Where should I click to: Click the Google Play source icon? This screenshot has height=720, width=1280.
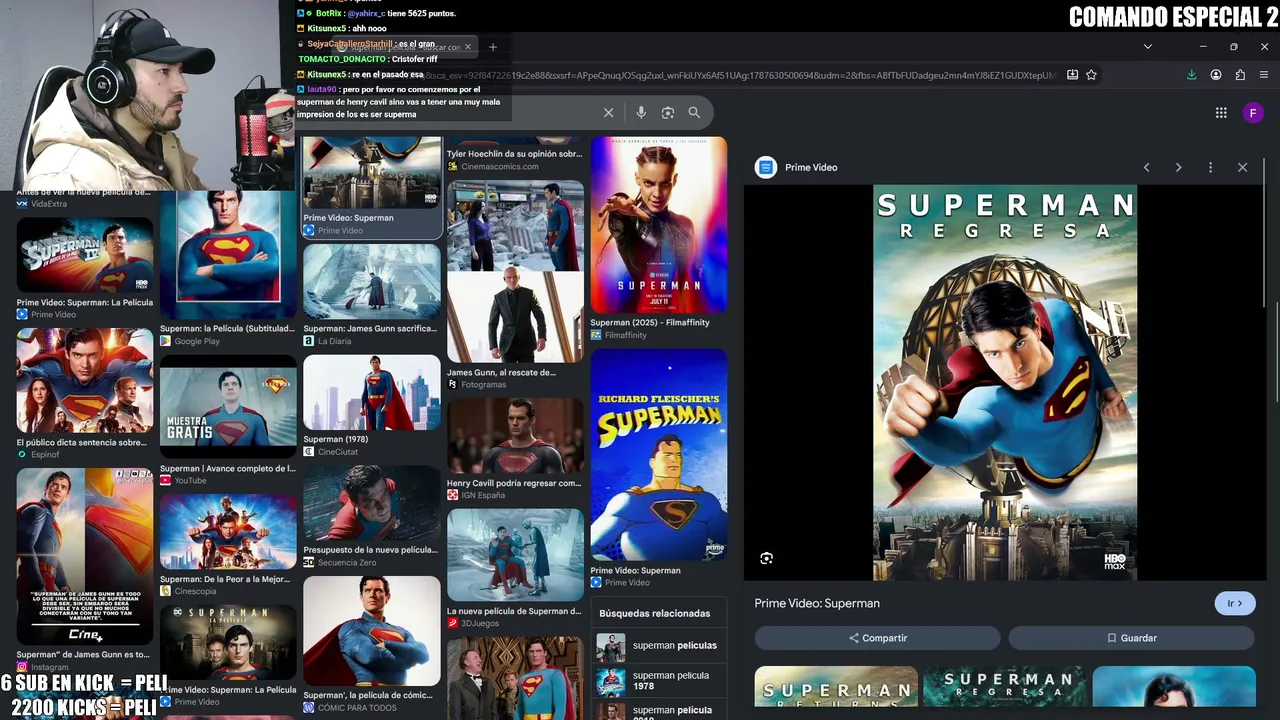pos(166,341)
